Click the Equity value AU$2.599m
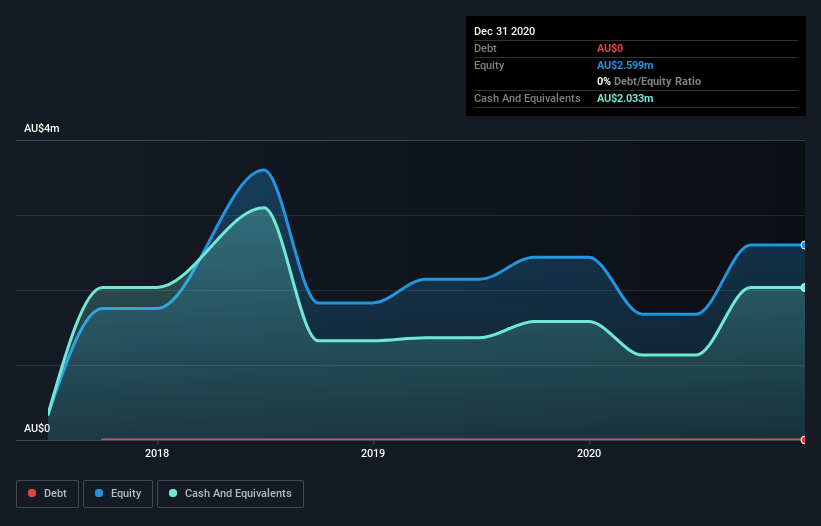 [625, 65]
